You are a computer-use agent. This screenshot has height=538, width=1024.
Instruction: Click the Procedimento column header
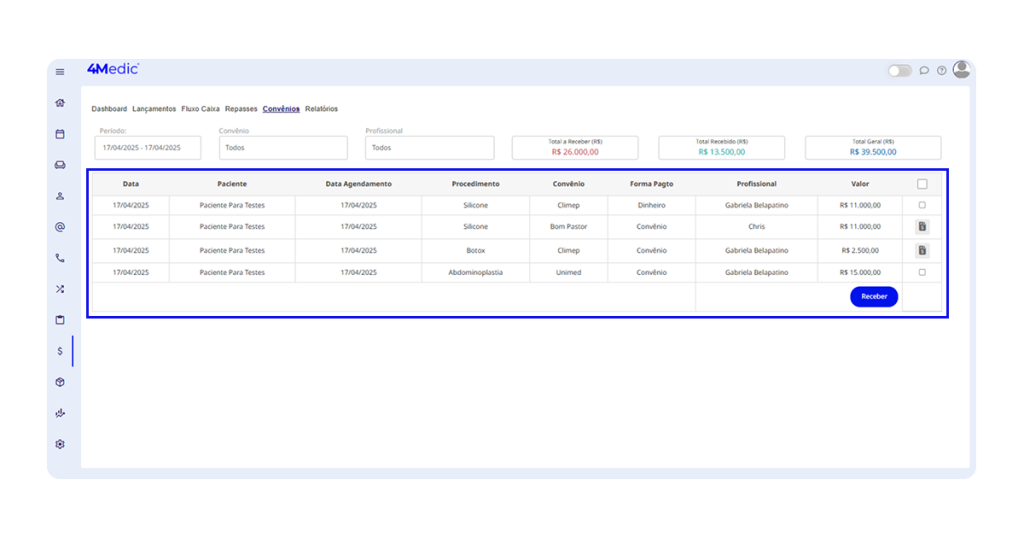[x=475, y=184]
